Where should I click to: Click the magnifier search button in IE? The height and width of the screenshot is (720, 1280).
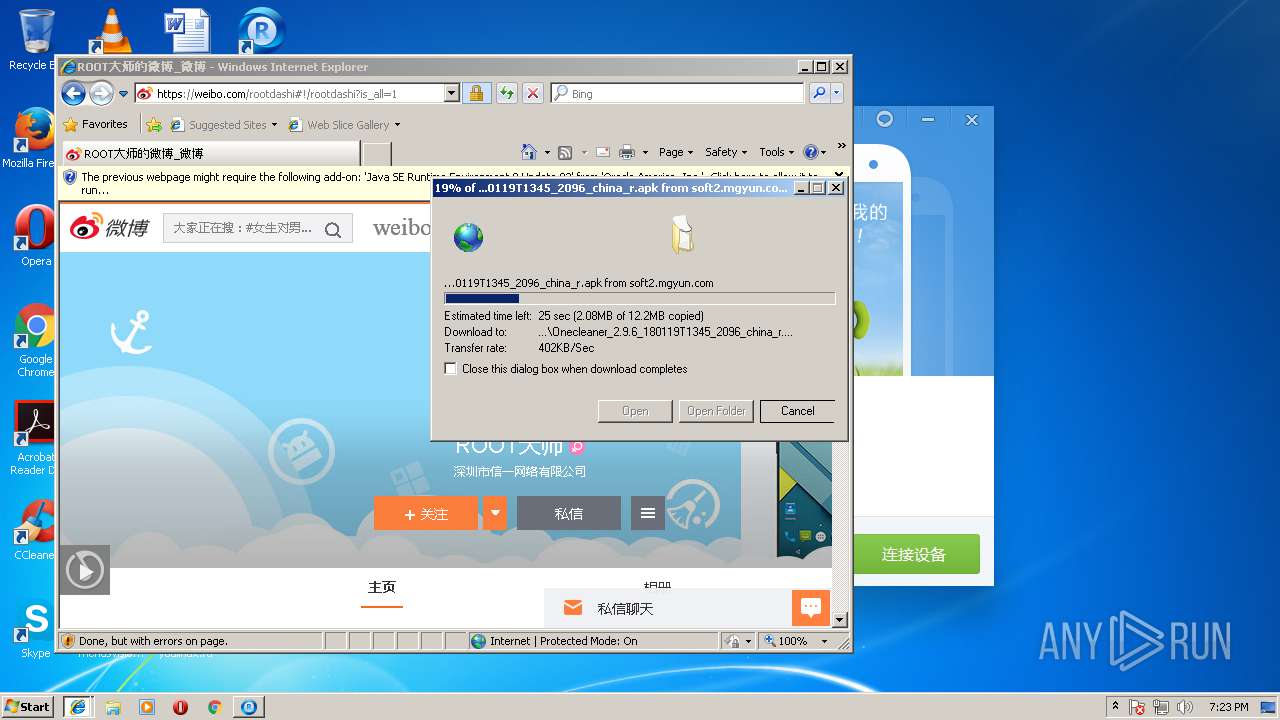[819, 93]
